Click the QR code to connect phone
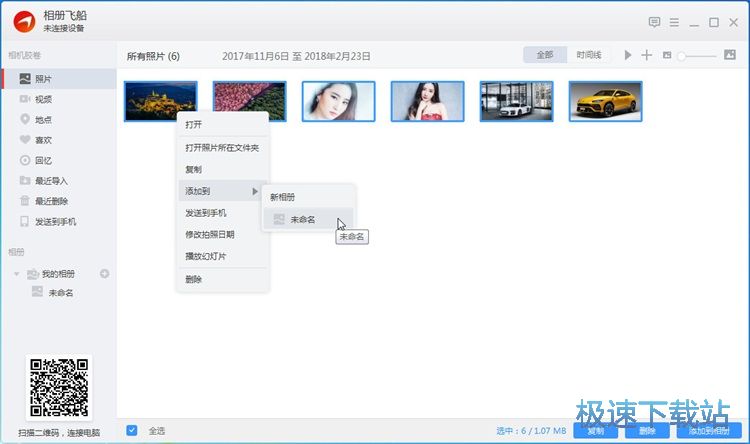The width and height of the screenshot is (750, 444). (59, 387)
